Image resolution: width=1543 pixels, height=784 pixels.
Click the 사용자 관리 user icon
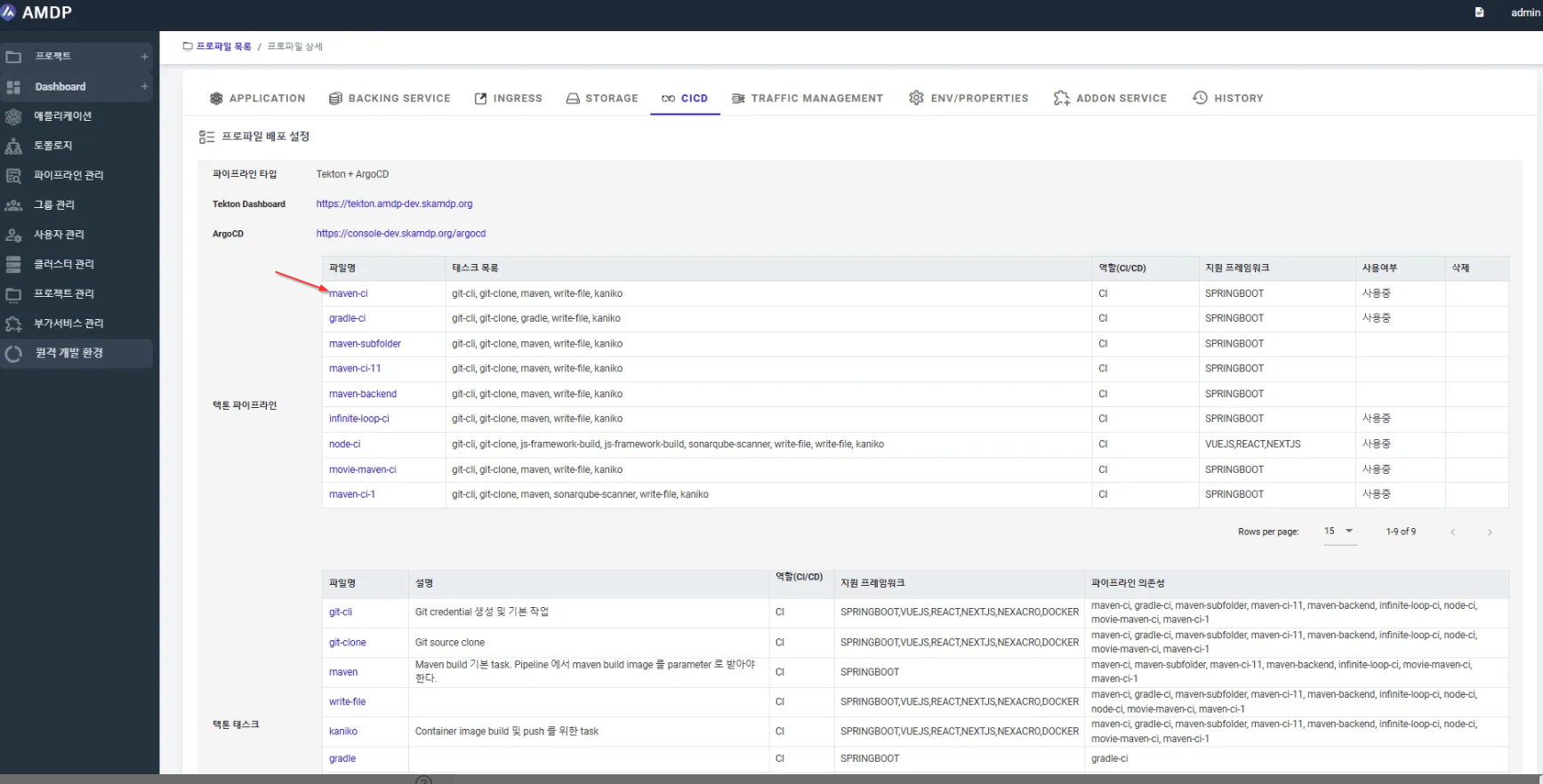[13, 235]
